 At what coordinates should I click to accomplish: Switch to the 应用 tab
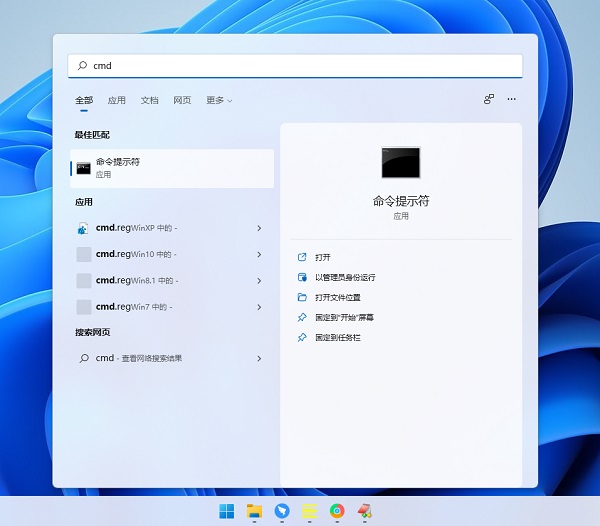[x=116, y=100]
